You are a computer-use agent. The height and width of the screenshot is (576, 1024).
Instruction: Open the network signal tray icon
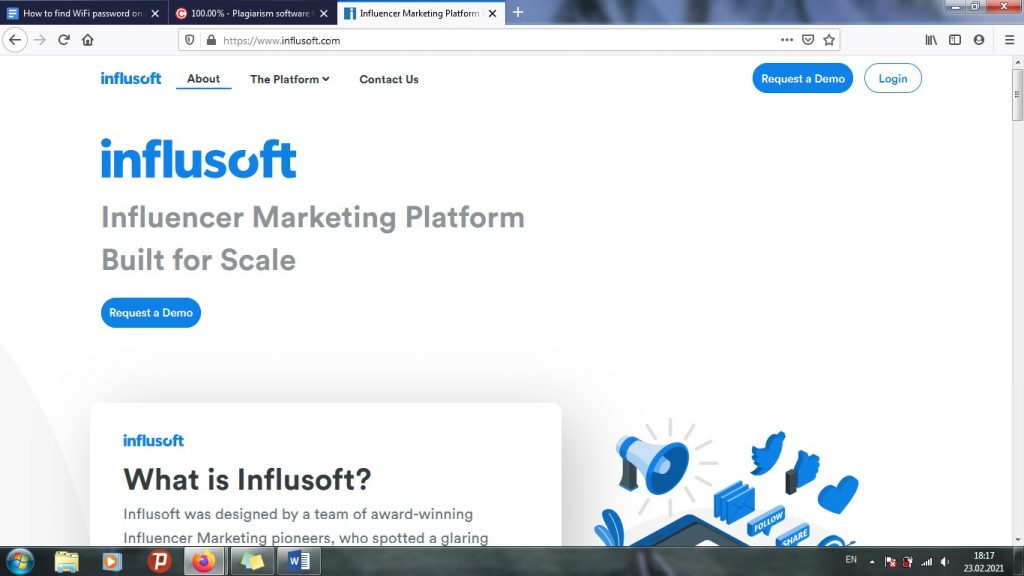(x=926, y=562)
